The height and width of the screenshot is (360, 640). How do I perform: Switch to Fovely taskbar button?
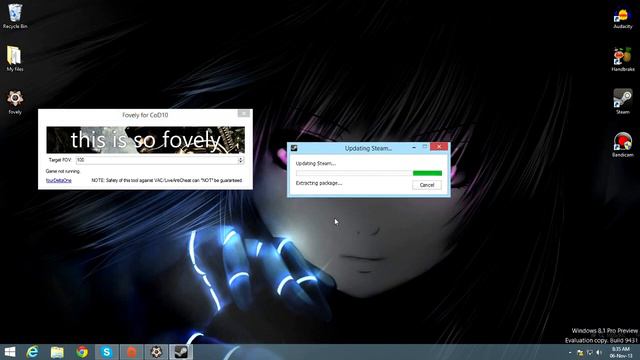156,352
